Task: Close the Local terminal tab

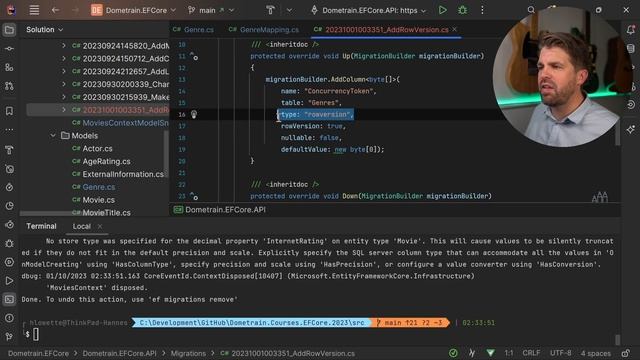Action: tap(100, 226)
